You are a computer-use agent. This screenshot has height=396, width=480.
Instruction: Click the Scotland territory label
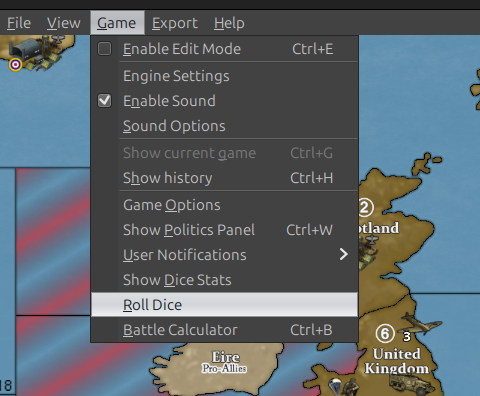coord(379,228)
